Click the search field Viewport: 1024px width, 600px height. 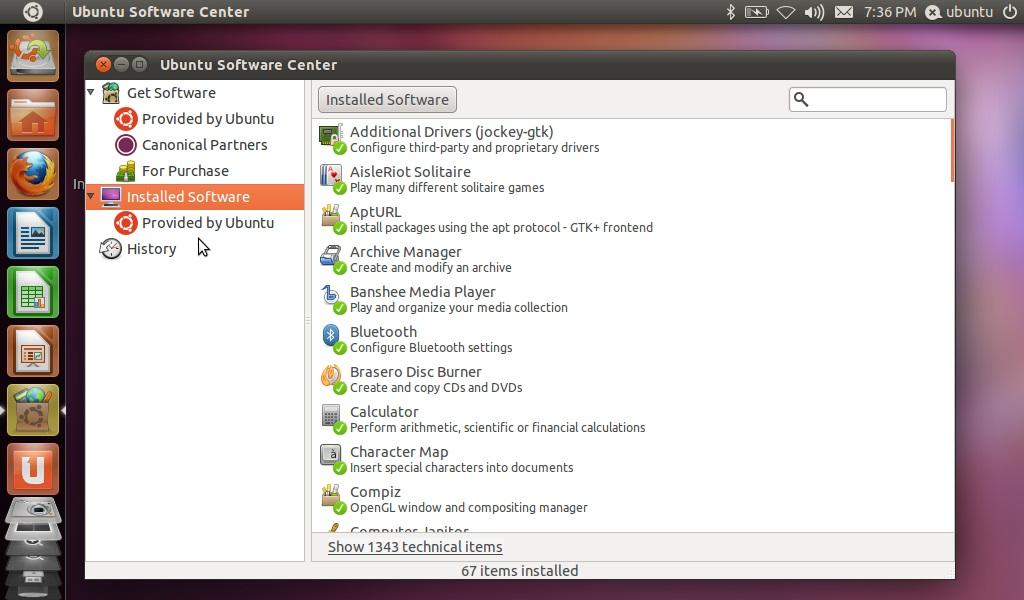tap(867, 99)
